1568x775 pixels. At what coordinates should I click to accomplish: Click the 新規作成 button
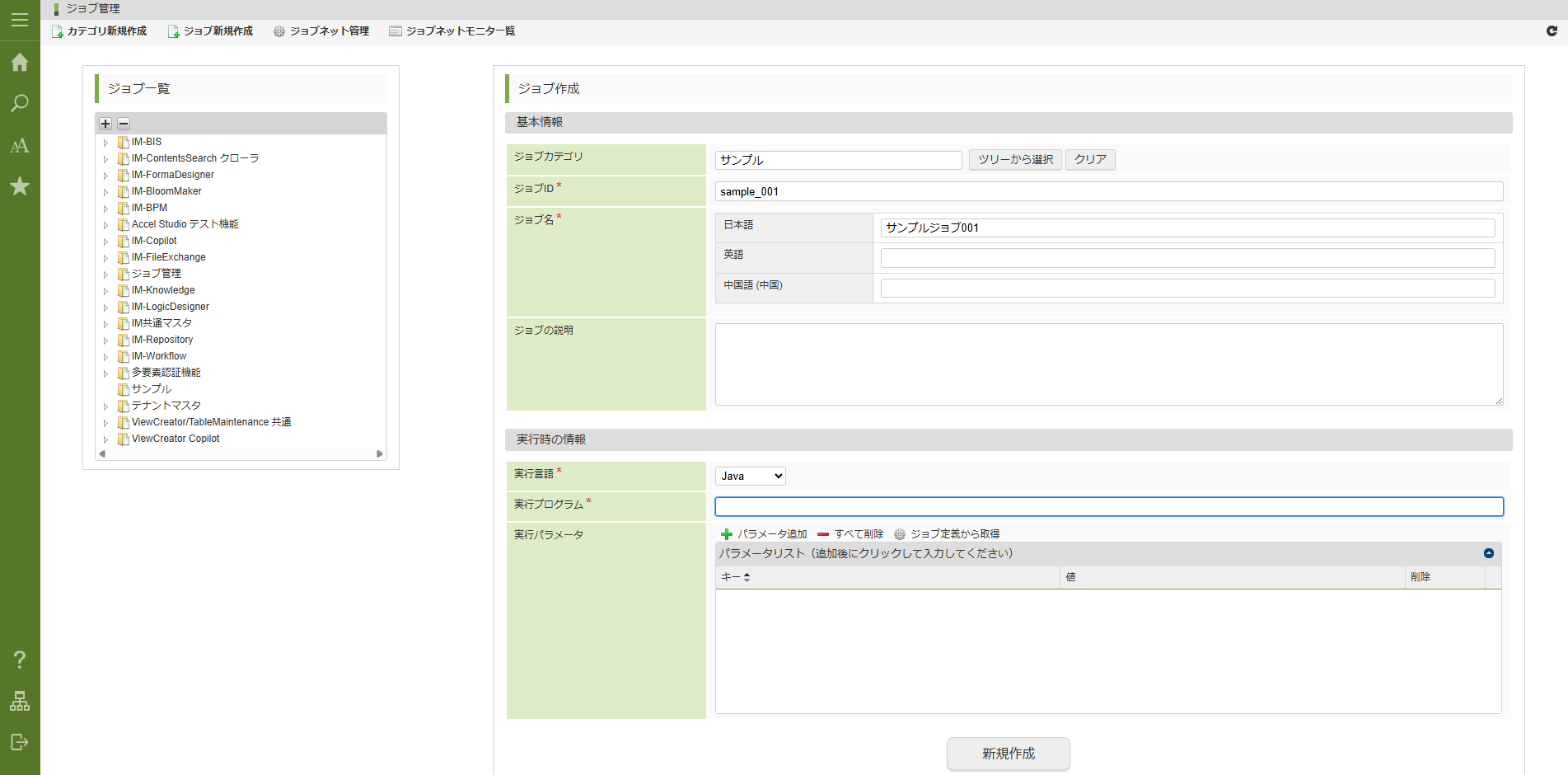point(1008,754)
